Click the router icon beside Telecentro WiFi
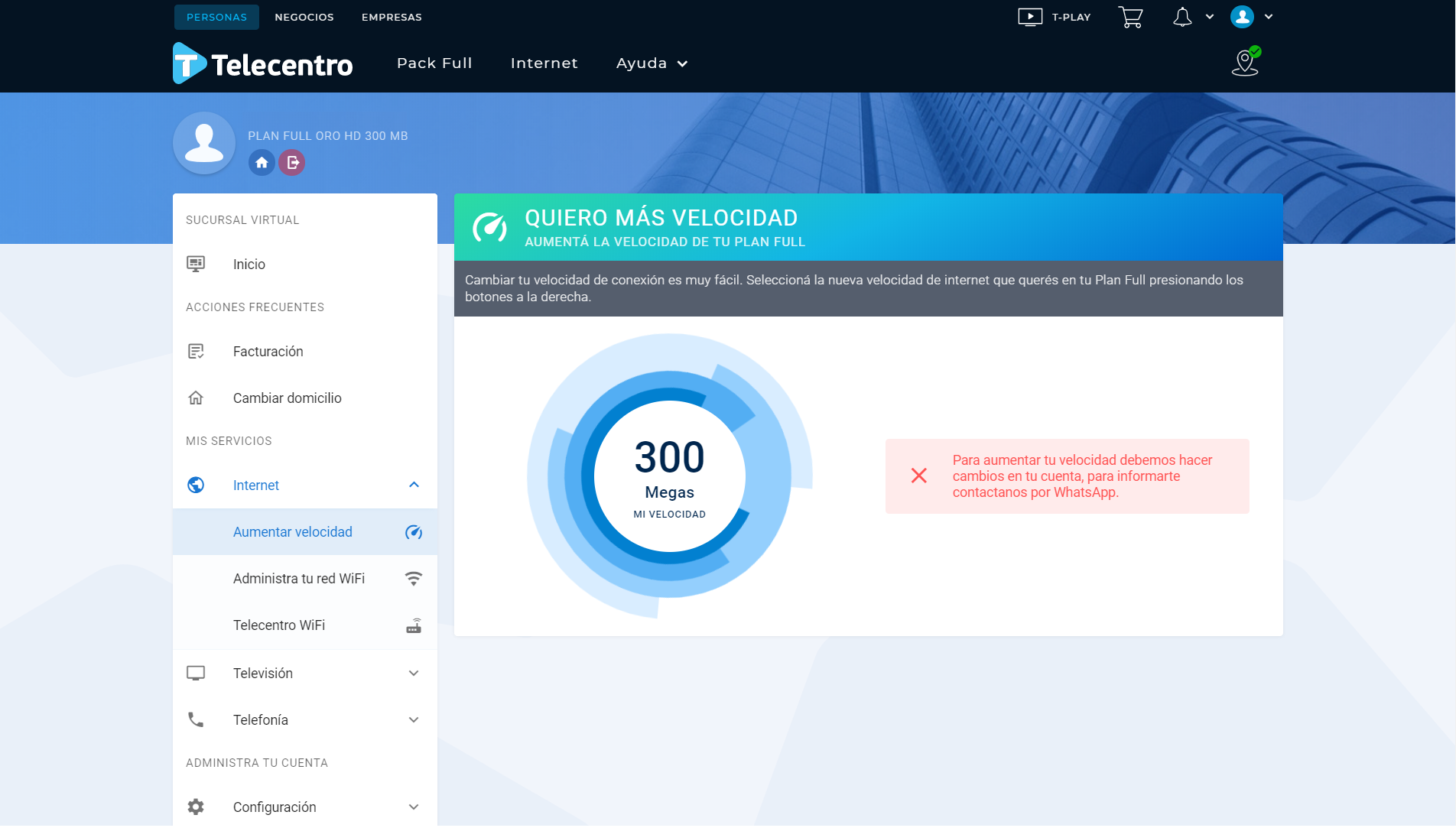 [x=414, y=626]
